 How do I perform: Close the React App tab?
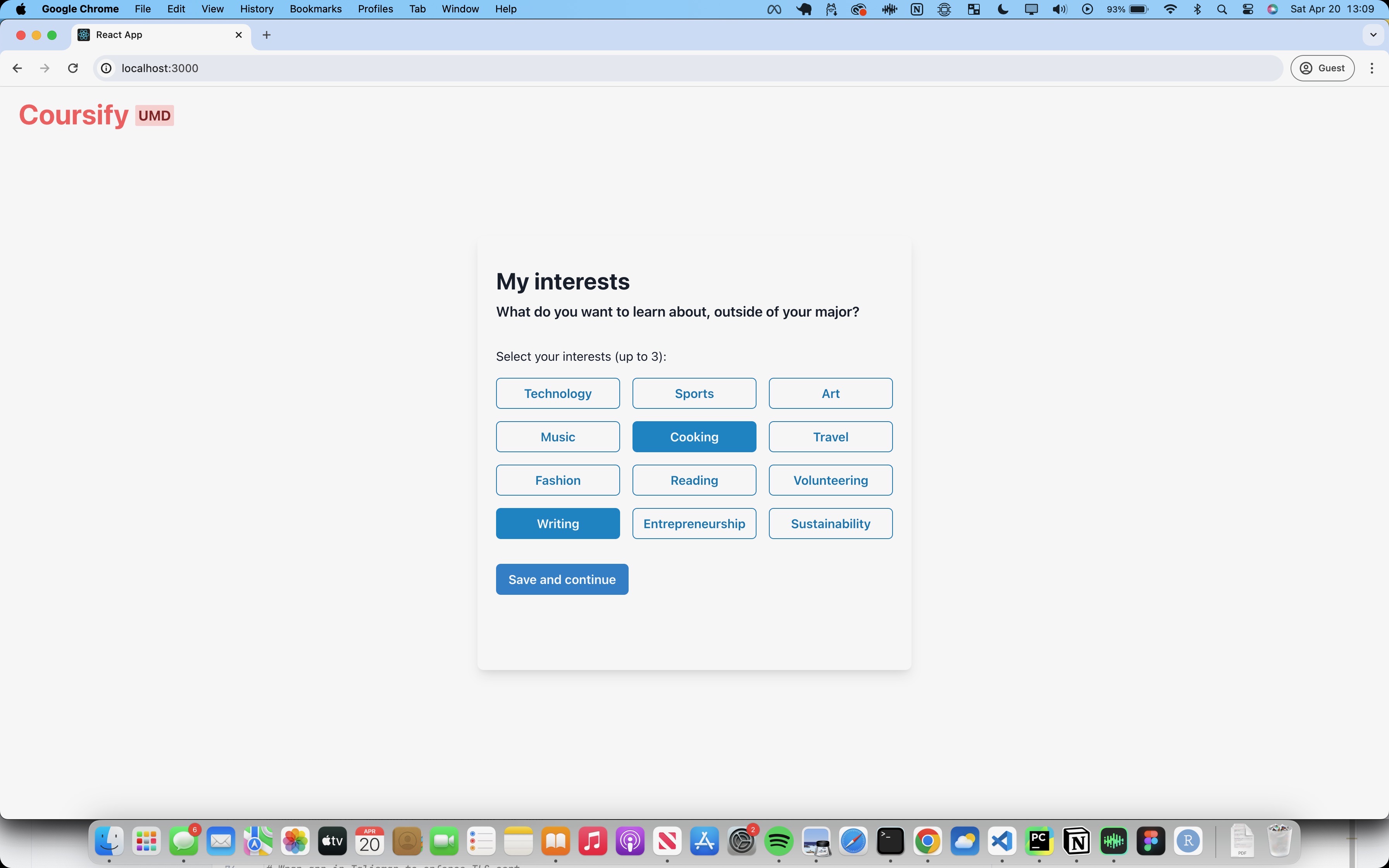pos(239,35)
